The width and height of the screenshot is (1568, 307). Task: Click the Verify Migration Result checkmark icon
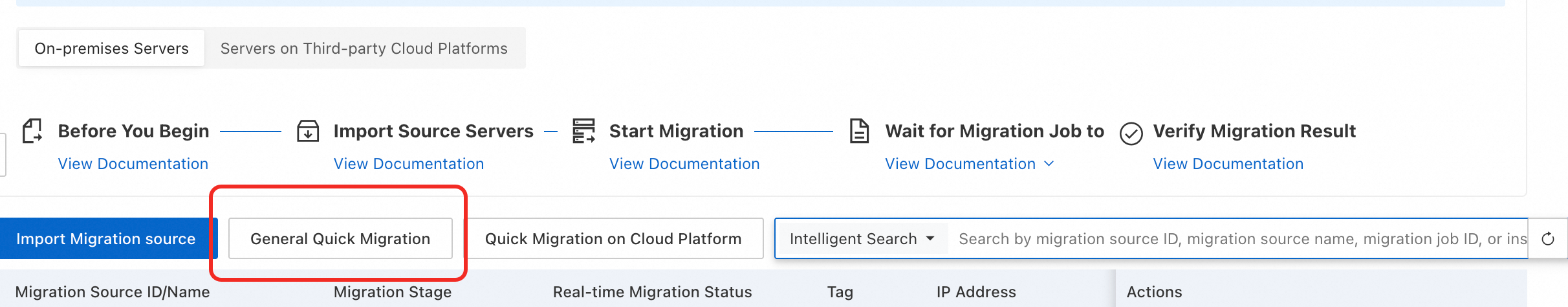click(x=1131, y=133)
